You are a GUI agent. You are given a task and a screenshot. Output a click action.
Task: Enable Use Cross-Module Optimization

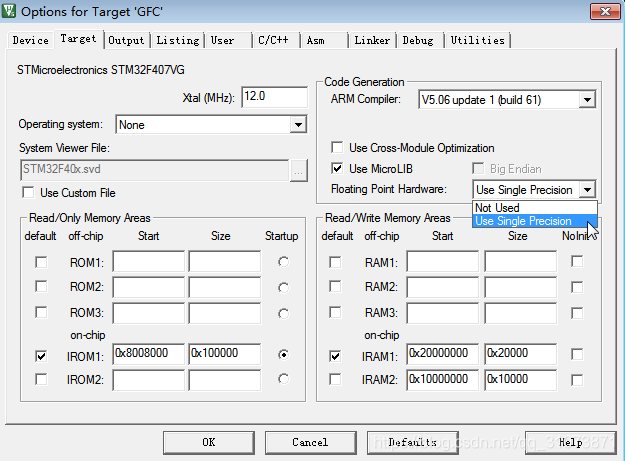click(x=337, y=147)
